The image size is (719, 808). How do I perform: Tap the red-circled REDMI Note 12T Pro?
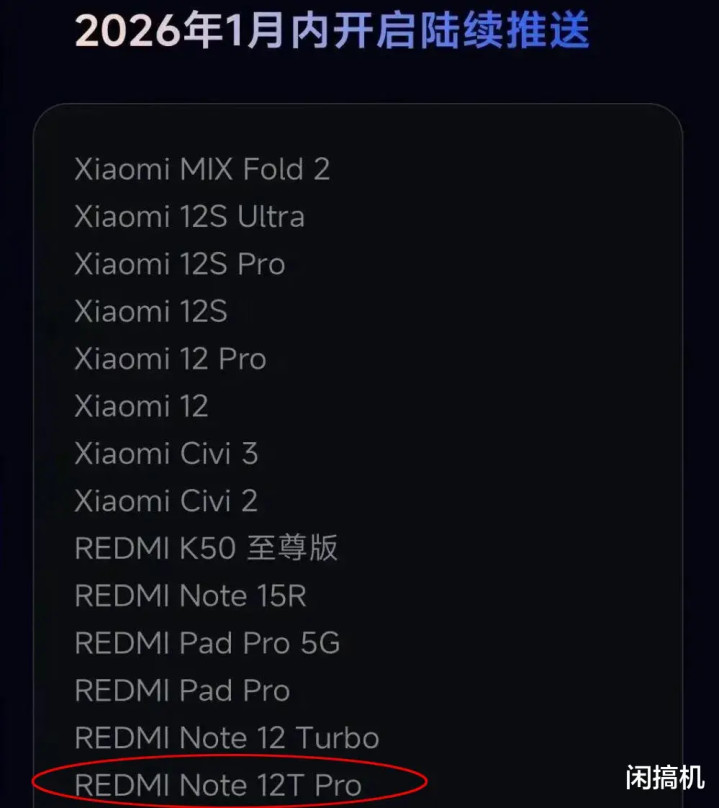click(x=218, y=785)
